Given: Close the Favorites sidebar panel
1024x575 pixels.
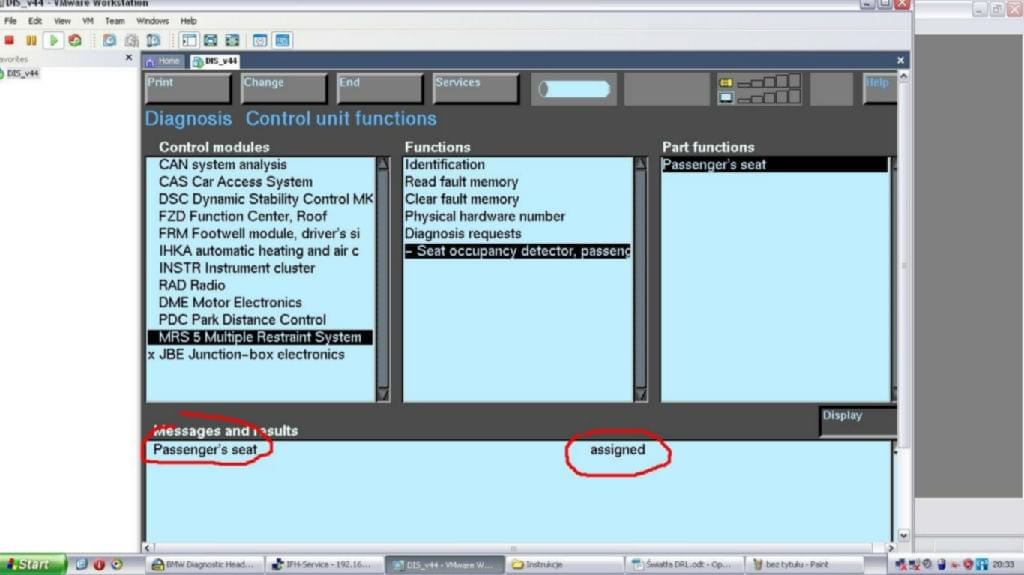Looking at the screenshot, I should [x=129, y=58].
